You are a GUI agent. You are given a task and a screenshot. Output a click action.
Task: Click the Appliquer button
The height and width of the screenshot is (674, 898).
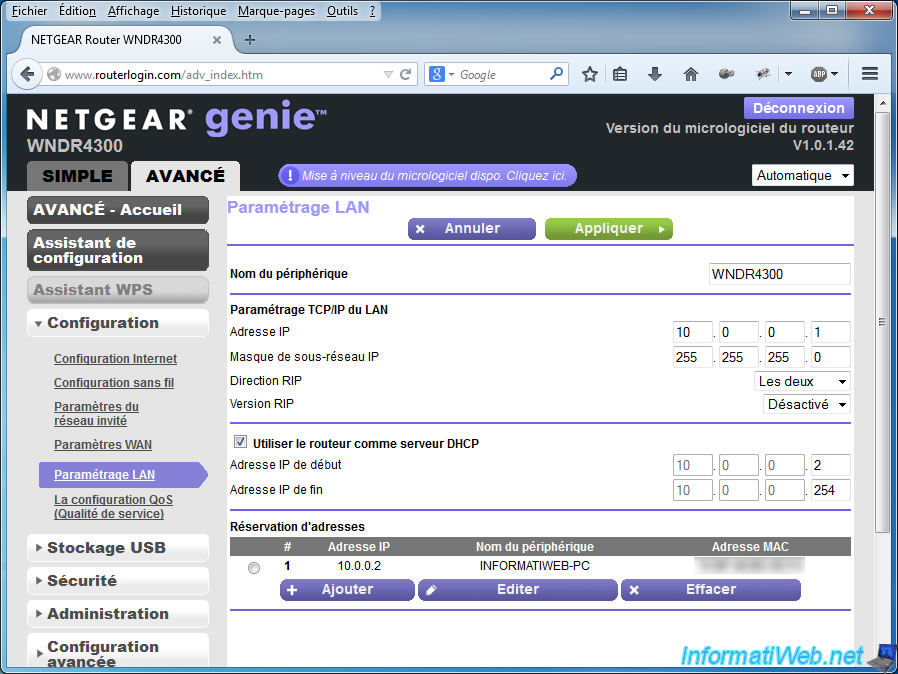pyautogui.click(x=609, y=228)
